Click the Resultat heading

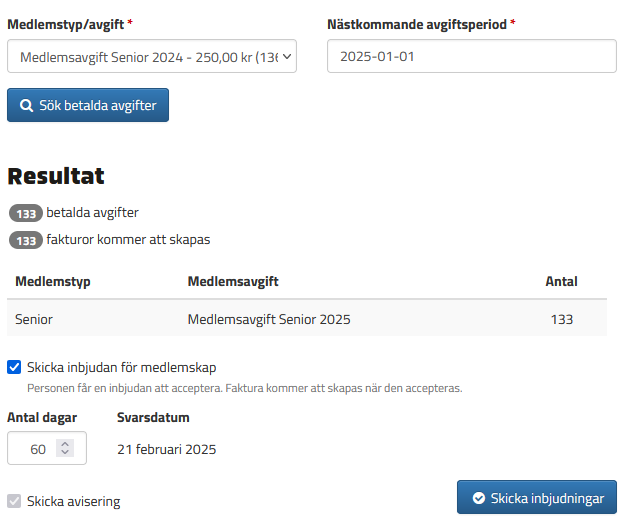[x=56, y=176]
